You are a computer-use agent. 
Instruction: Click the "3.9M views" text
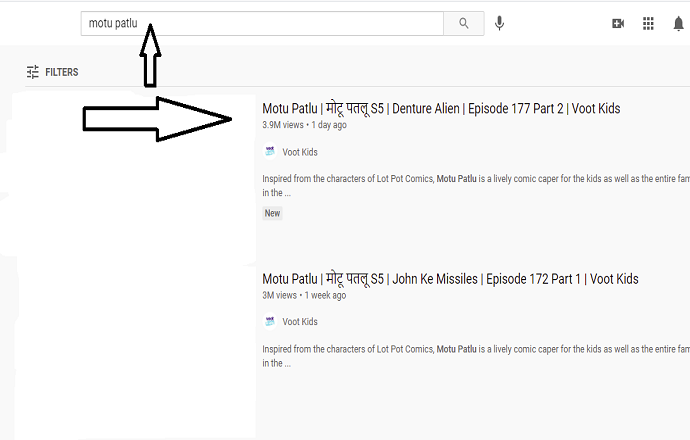point(283,125)
